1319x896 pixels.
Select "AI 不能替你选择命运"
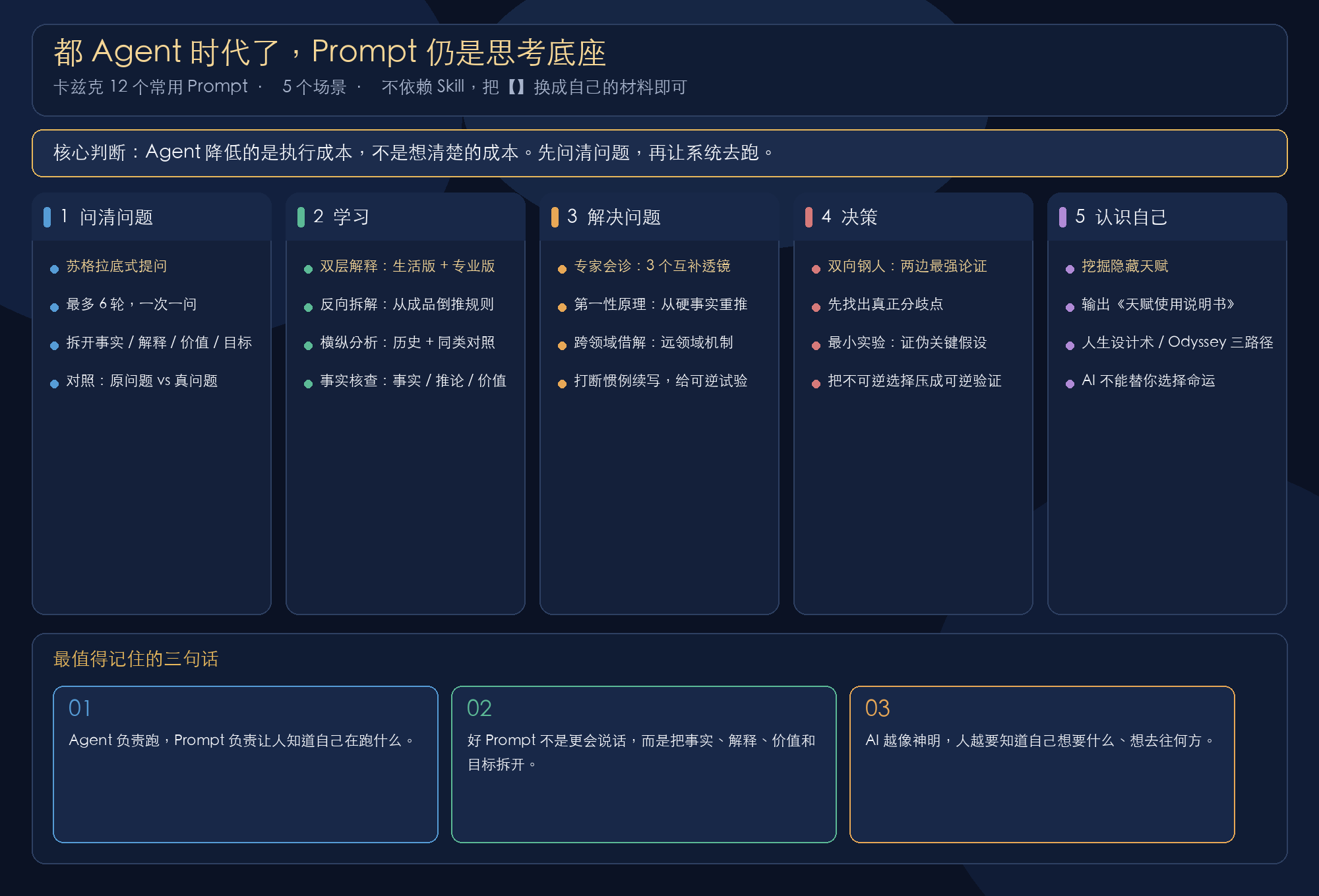pyautogui.click(x=1148, y=381)
